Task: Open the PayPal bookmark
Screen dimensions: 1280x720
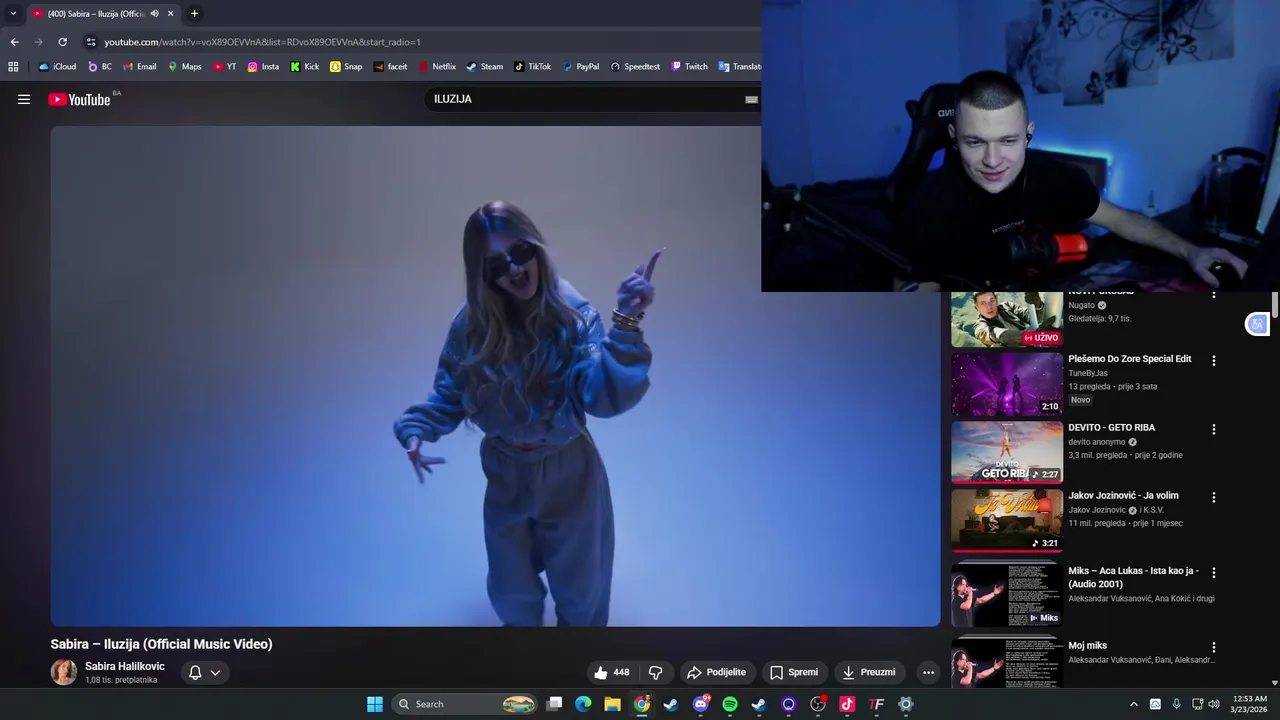Action: [581, 67]
